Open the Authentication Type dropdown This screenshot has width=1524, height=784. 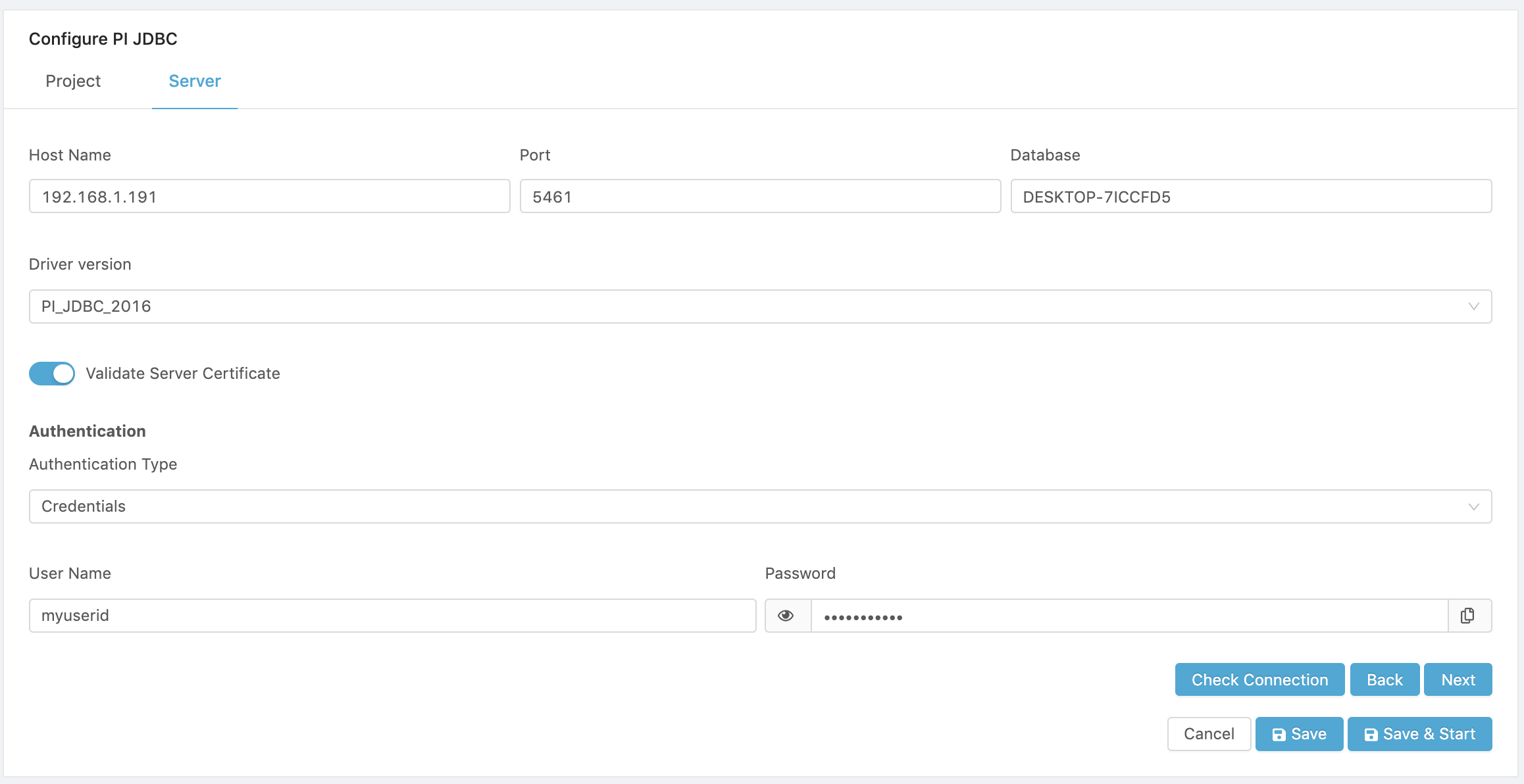[760, 506]
